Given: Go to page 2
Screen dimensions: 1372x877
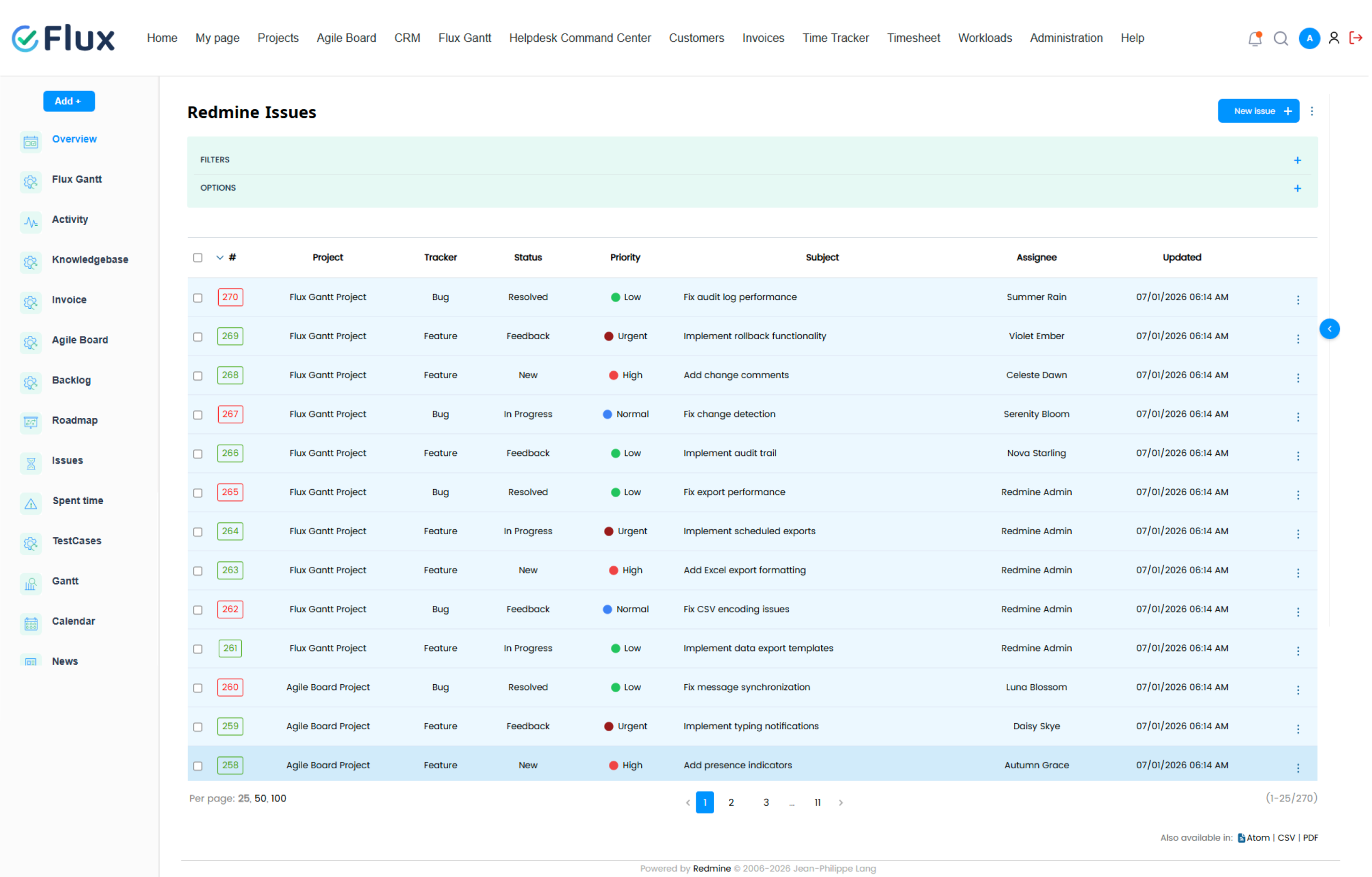Looking at the screenshot, I should (730, 803).
